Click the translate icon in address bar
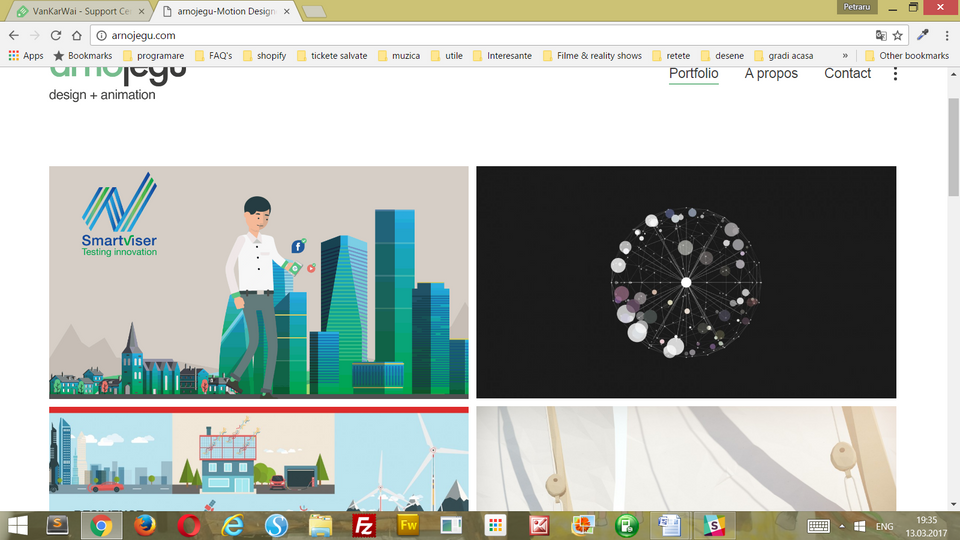Viewport: 960px width, 540px height. click(881, 35)
